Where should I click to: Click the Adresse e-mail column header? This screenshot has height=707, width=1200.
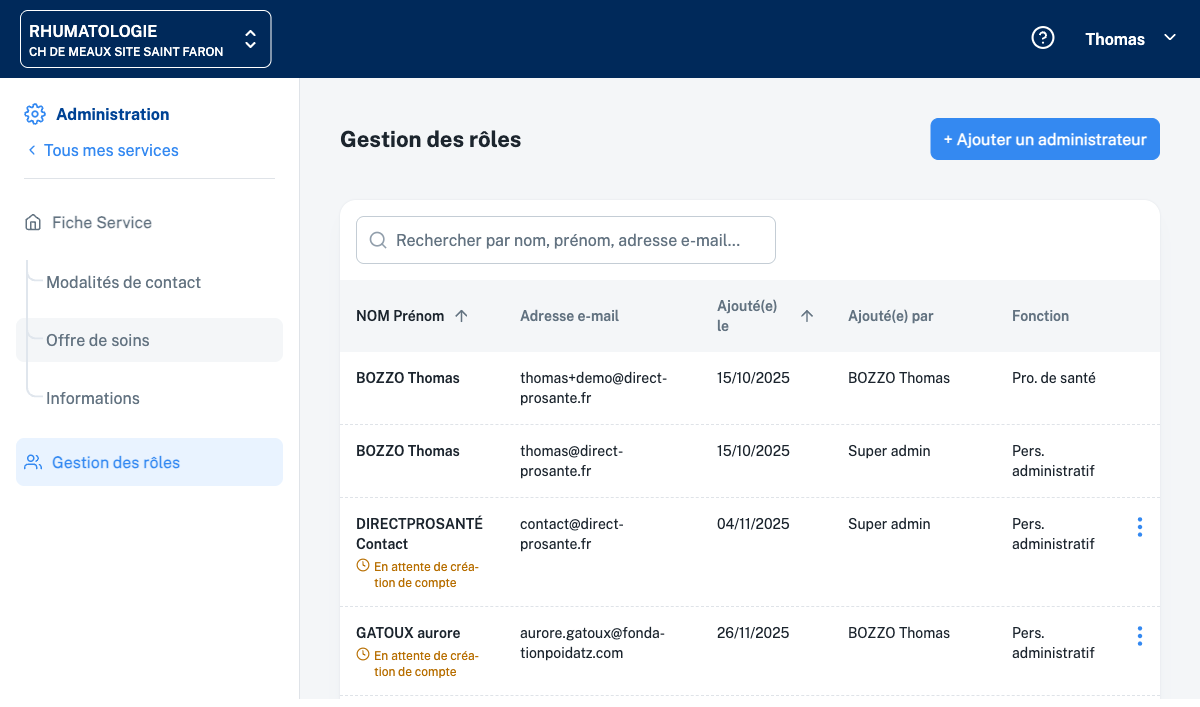[x=569, y=316]
